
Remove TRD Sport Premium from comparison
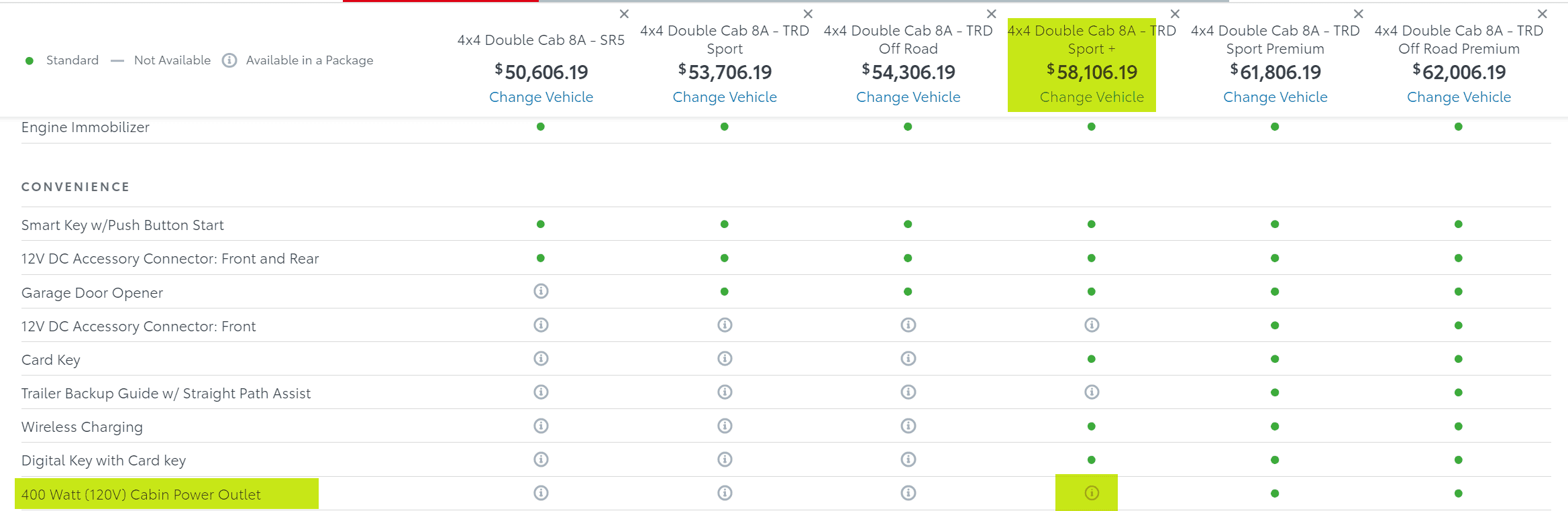tap(1358, 14)
